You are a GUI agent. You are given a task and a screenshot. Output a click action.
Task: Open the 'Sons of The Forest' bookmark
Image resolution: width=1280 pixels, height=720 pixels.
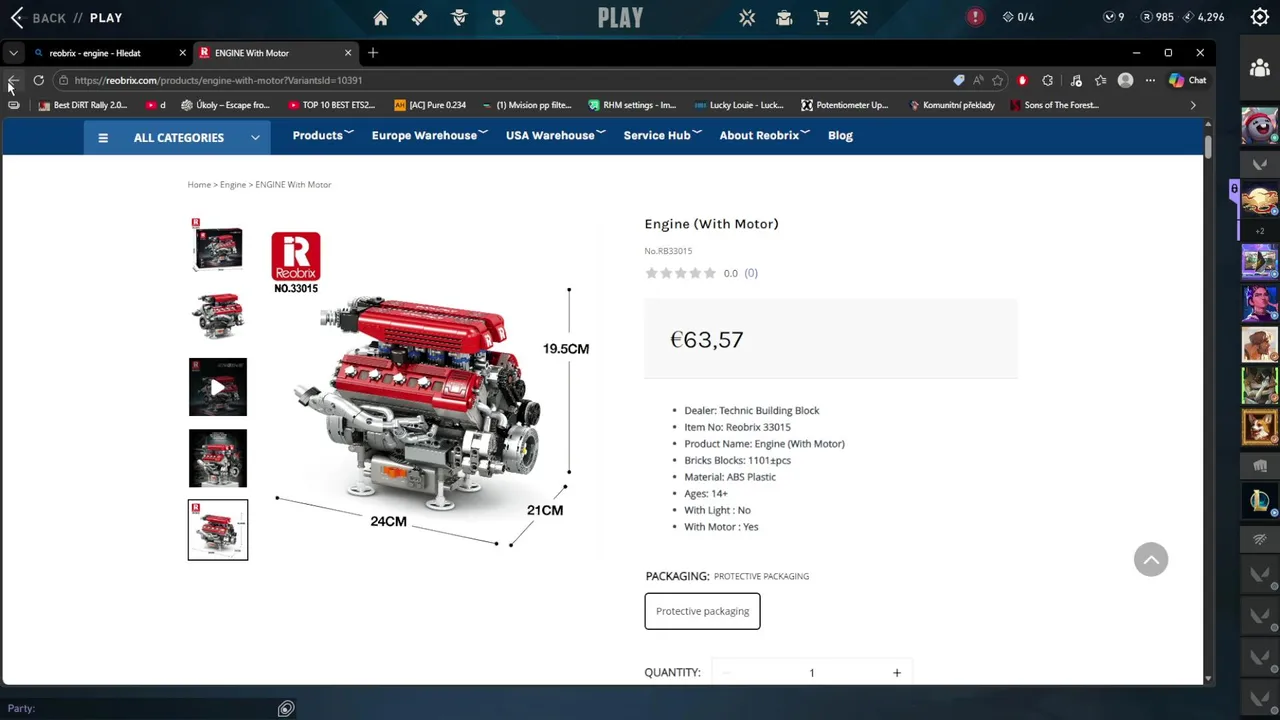coord(1054,105)
